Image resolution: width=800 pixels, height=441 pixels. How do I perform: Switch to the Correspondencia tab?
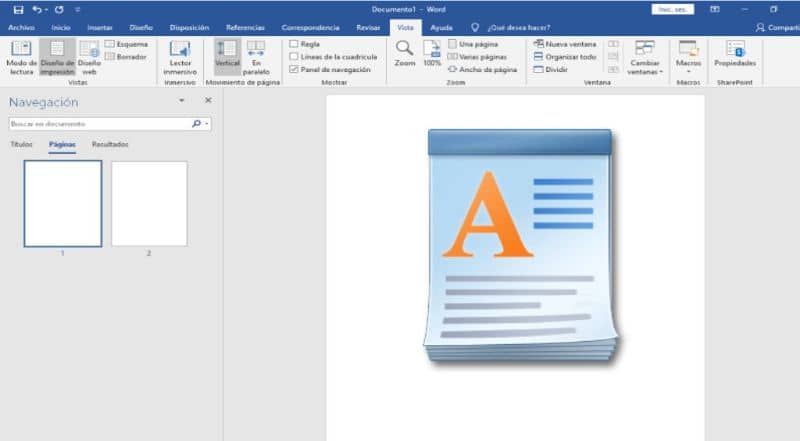pyautogui.click(x=310, y=28)
